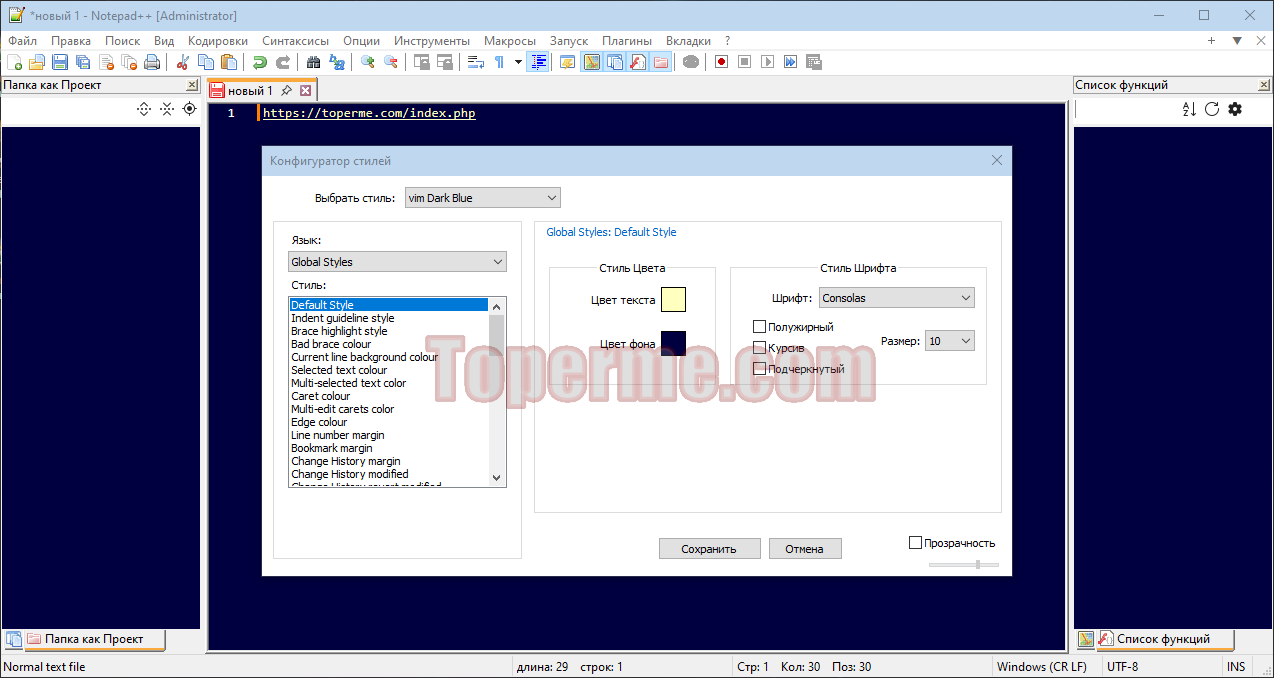
Task: Click UTF-8 encoding in status bar
Action: click(1121, 667)
